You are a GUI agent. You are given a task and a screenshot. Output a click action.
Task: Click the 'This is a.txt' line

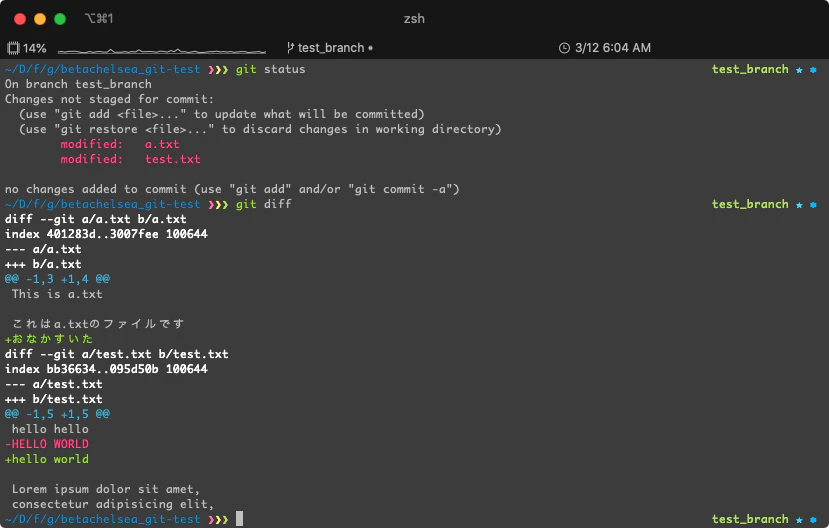pyautogui.click(x=57, y=294)
